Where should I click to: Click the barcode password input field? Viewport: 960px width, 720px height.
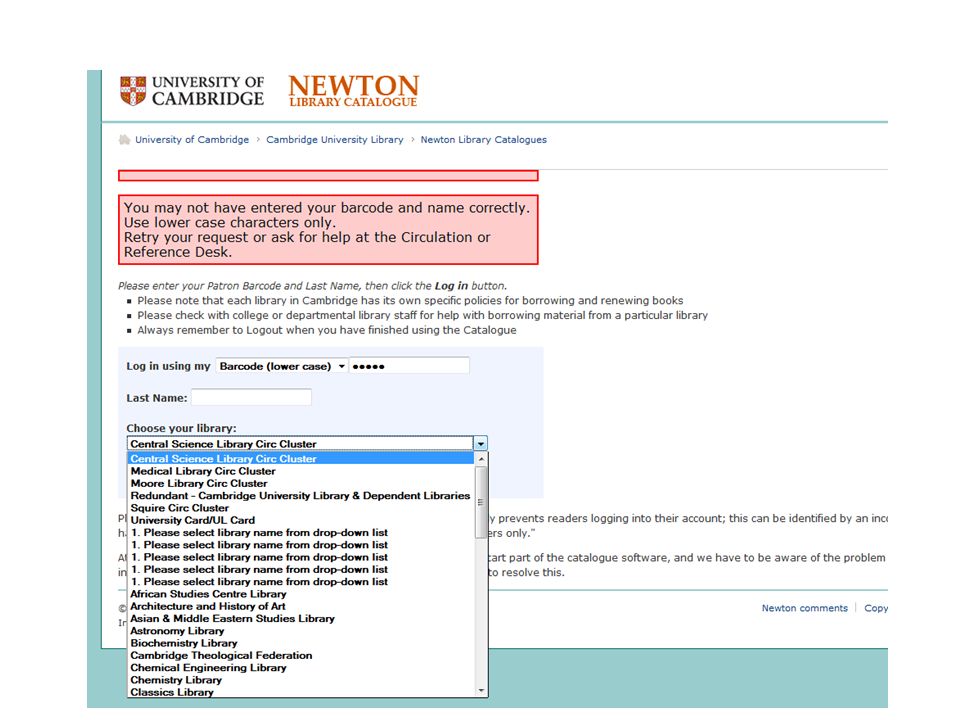pos(409,366)
